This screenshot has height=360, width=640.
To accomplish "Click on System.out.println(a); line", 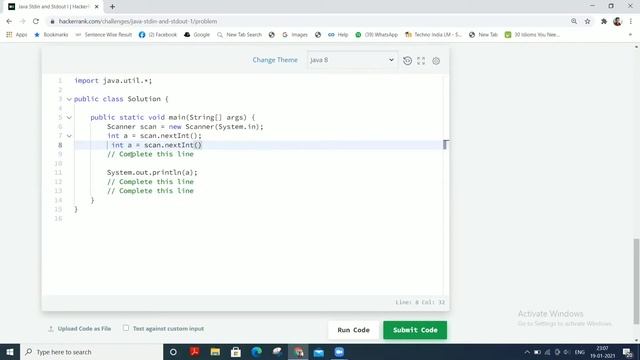I will pos(152,173).
